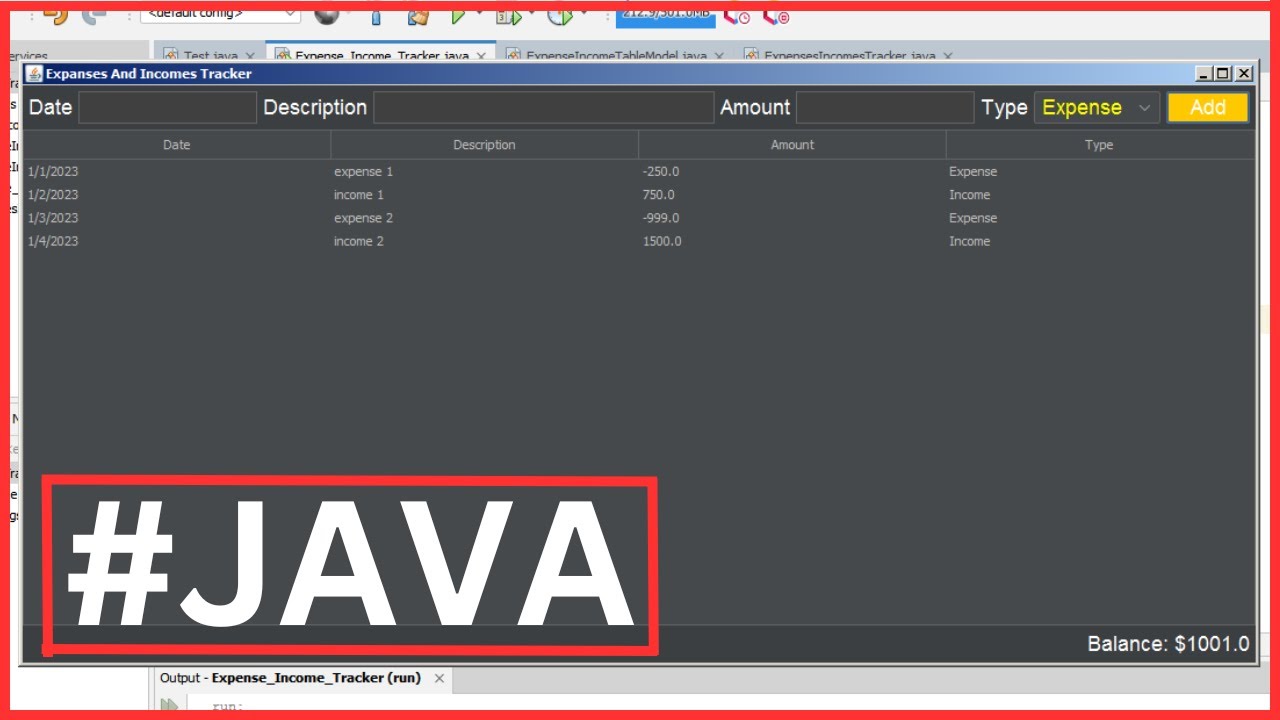Select the 'expense 2' description cell
Image resolution: width=1280 pixels, height=720 pixels.
[x=484, y=218]
